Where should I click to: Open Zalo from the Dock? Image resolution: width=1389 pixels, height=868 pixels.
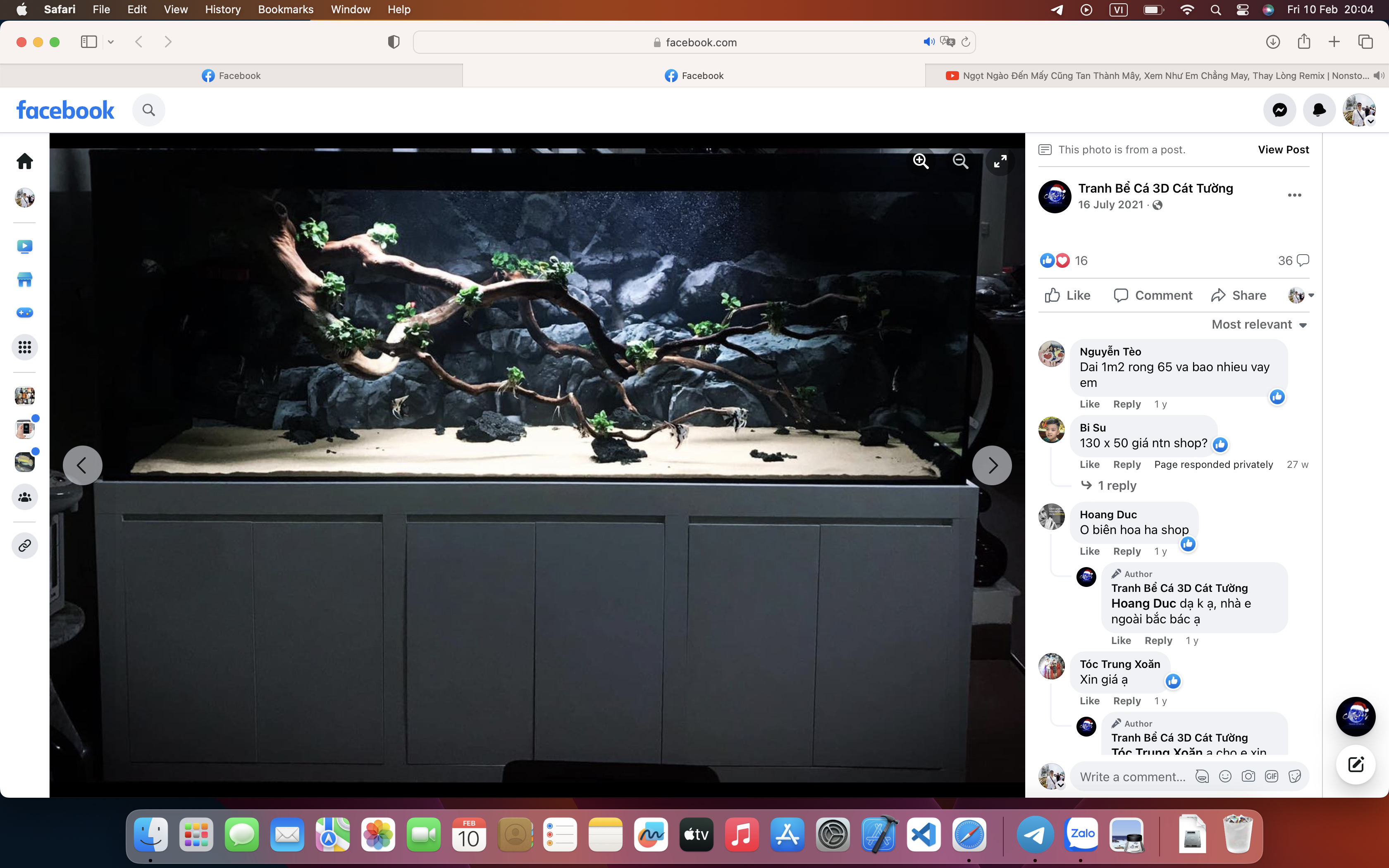(x=1081, y=834)
